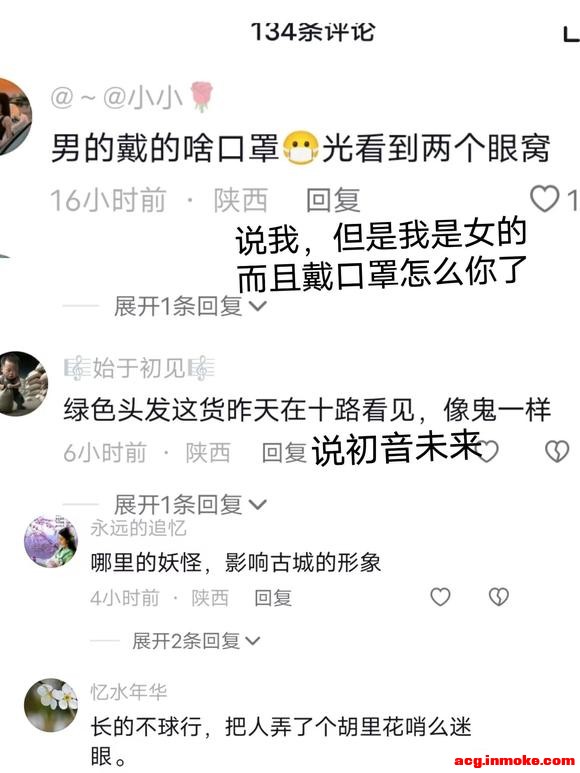Open the username 忆水年华
This screenshot has width=580, height=773.
pos(129,692)
